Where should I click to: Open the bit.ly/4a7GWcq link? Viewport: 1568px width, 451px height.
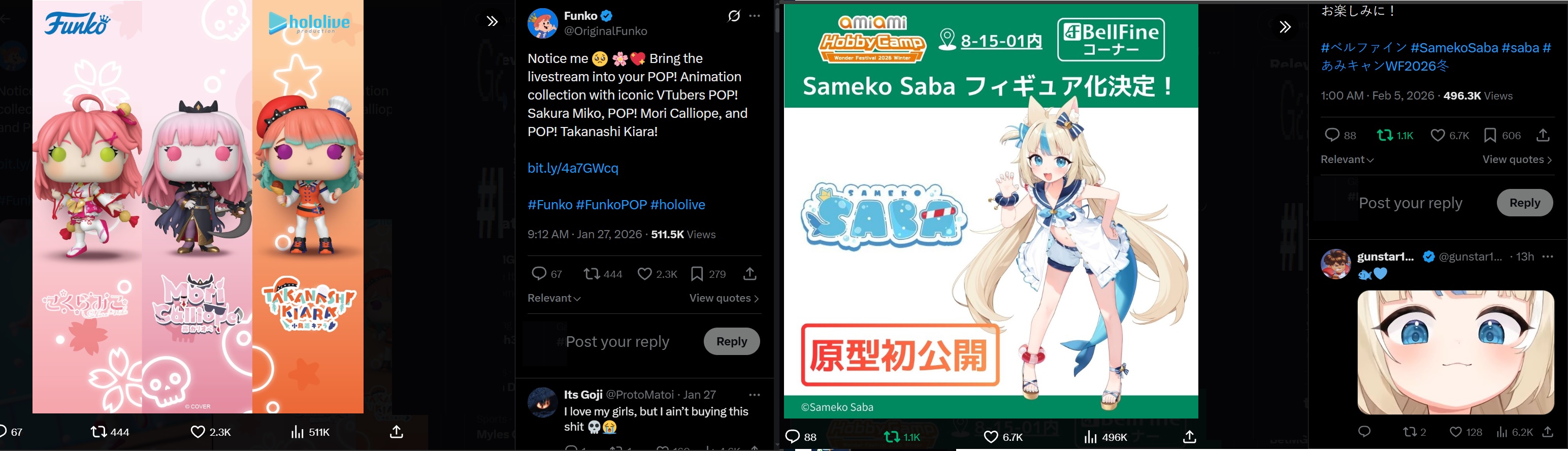tap(573, 168)
